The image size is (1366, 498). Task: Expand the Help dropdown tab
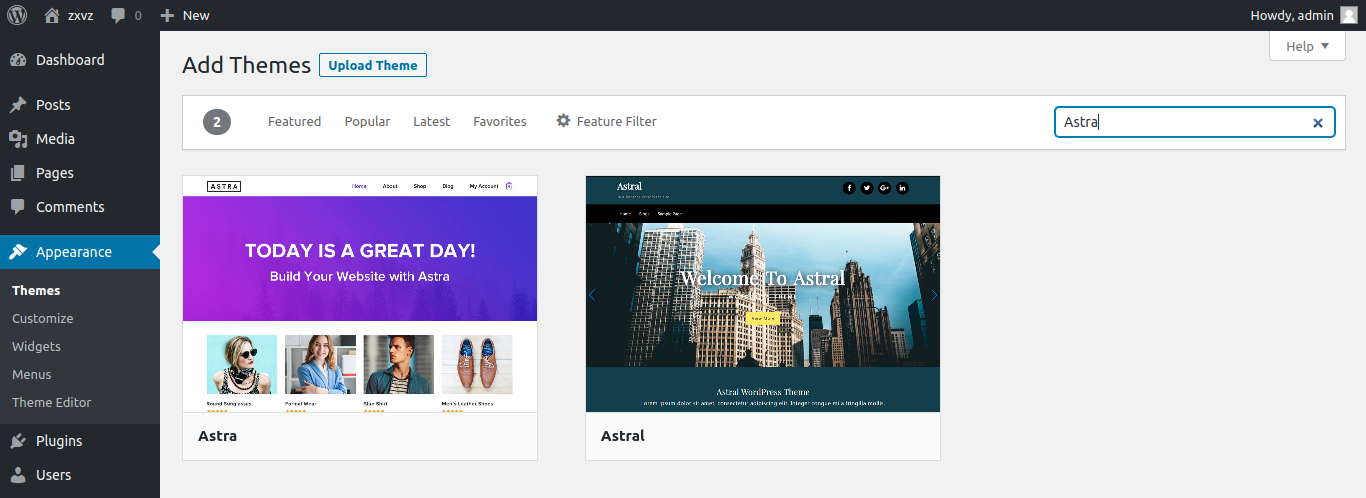click(x=1307, y=46)
